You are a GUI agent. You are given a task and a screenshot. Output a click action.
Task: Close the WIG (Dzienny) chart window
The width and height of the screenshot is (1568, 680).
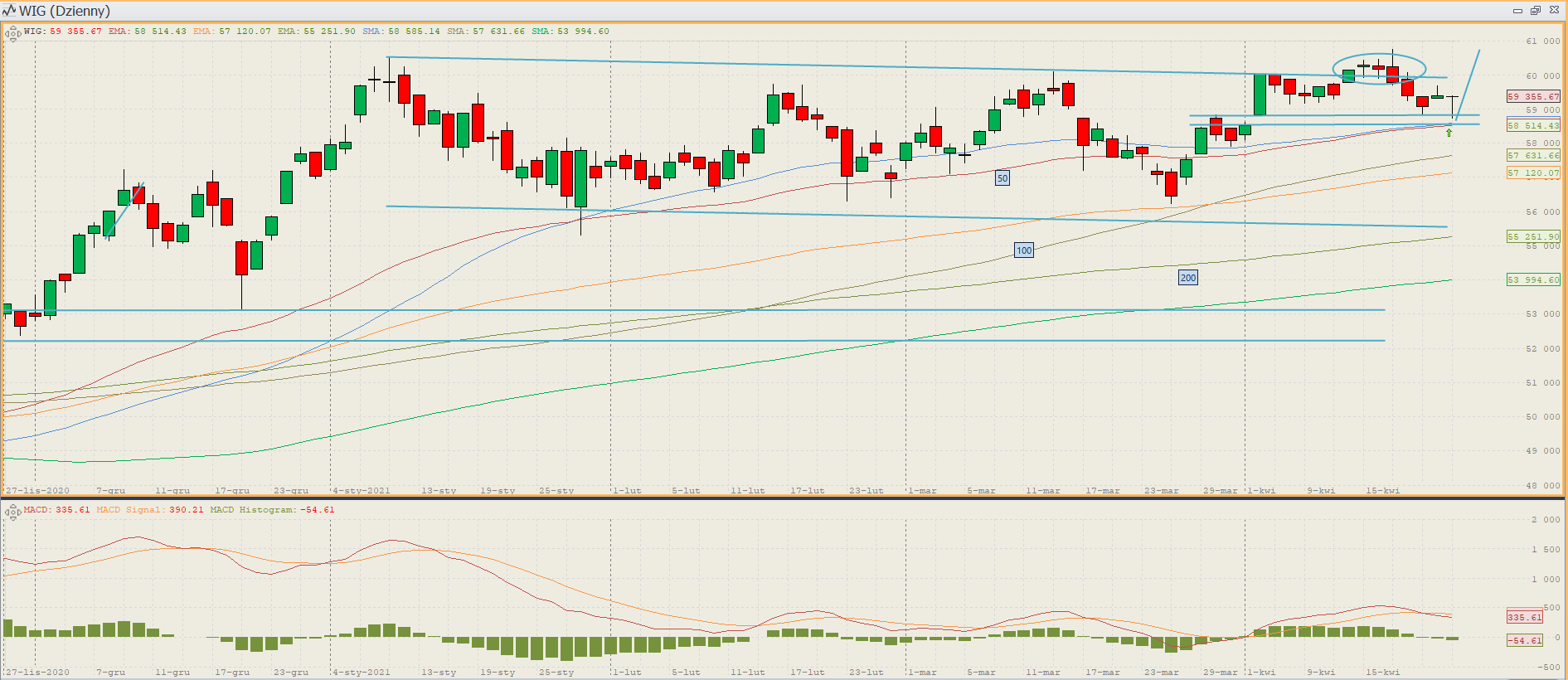(x=1554, y=11)
